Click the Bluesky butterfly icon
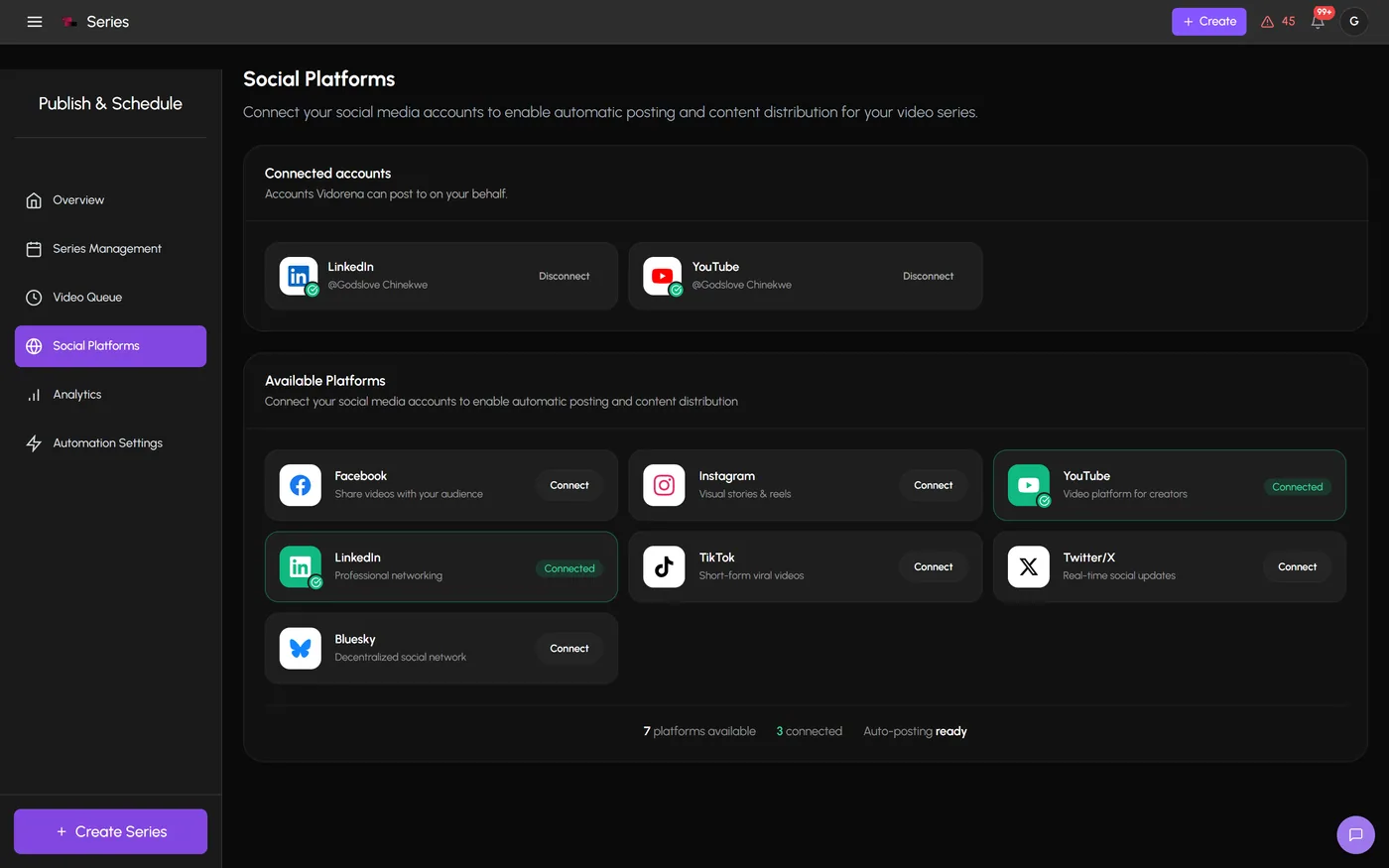1389x868 pixels. coord(300,648)
